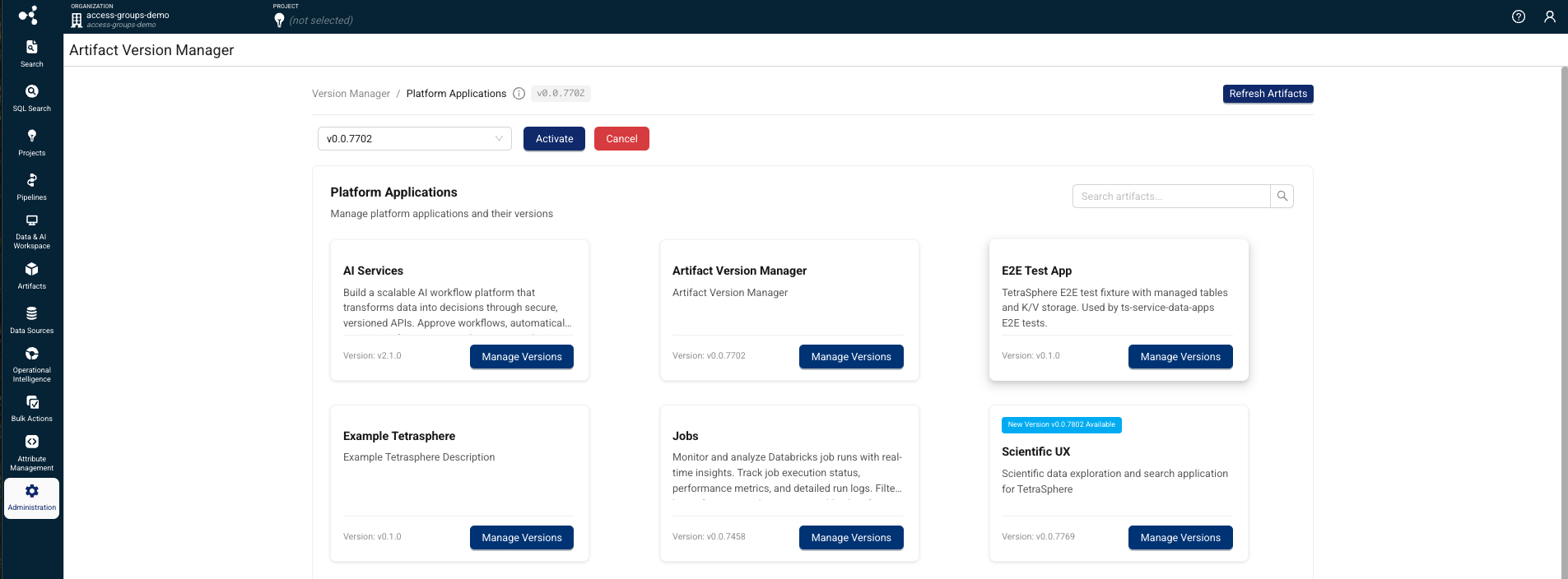Manage Versions for AI Services

[x=522, y=357]
